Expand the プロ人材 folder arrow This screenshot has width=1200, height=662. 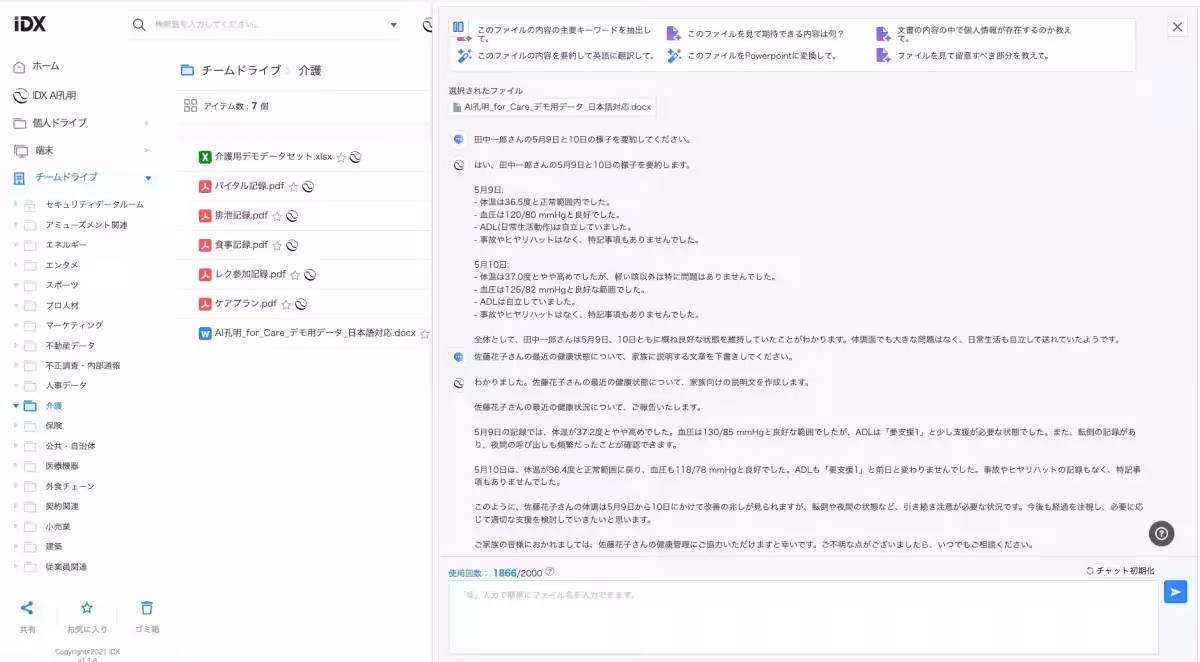point(15,305)
